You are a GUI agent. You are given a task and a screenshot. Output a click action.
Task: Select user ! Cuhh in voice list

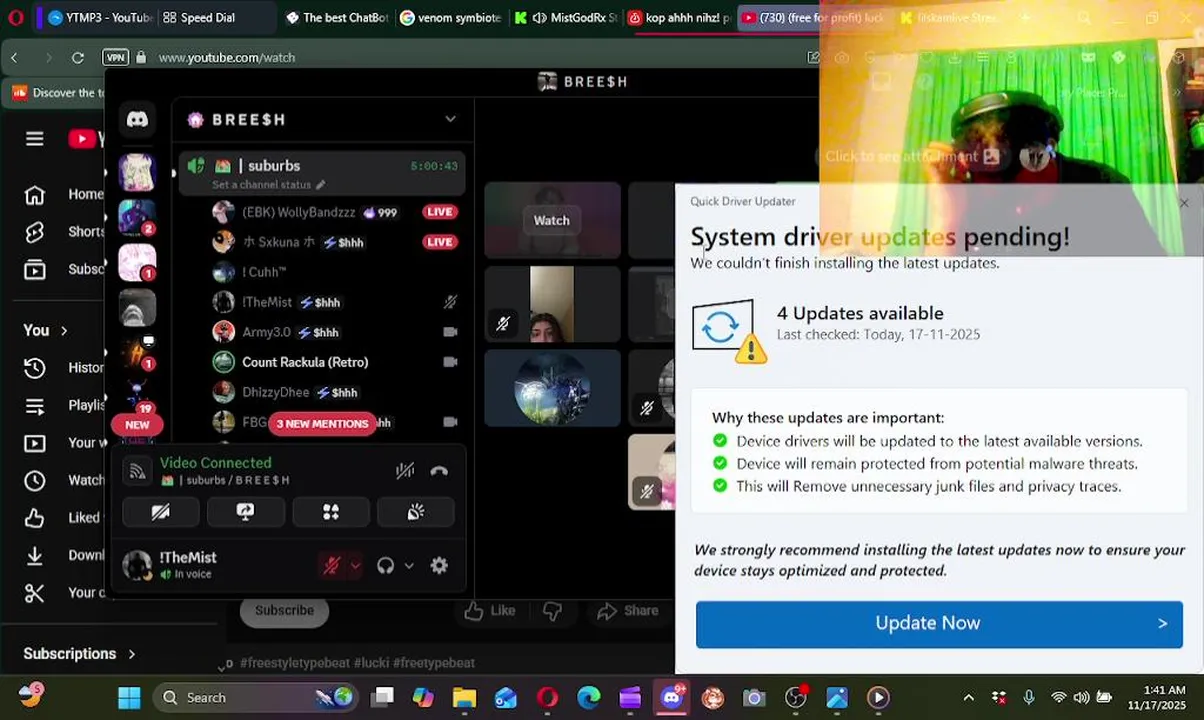coord(264,272)
